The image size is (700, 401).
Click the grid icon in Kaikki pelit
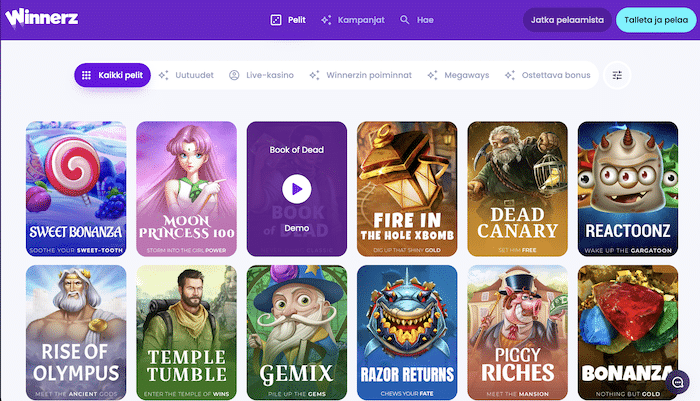87,75
